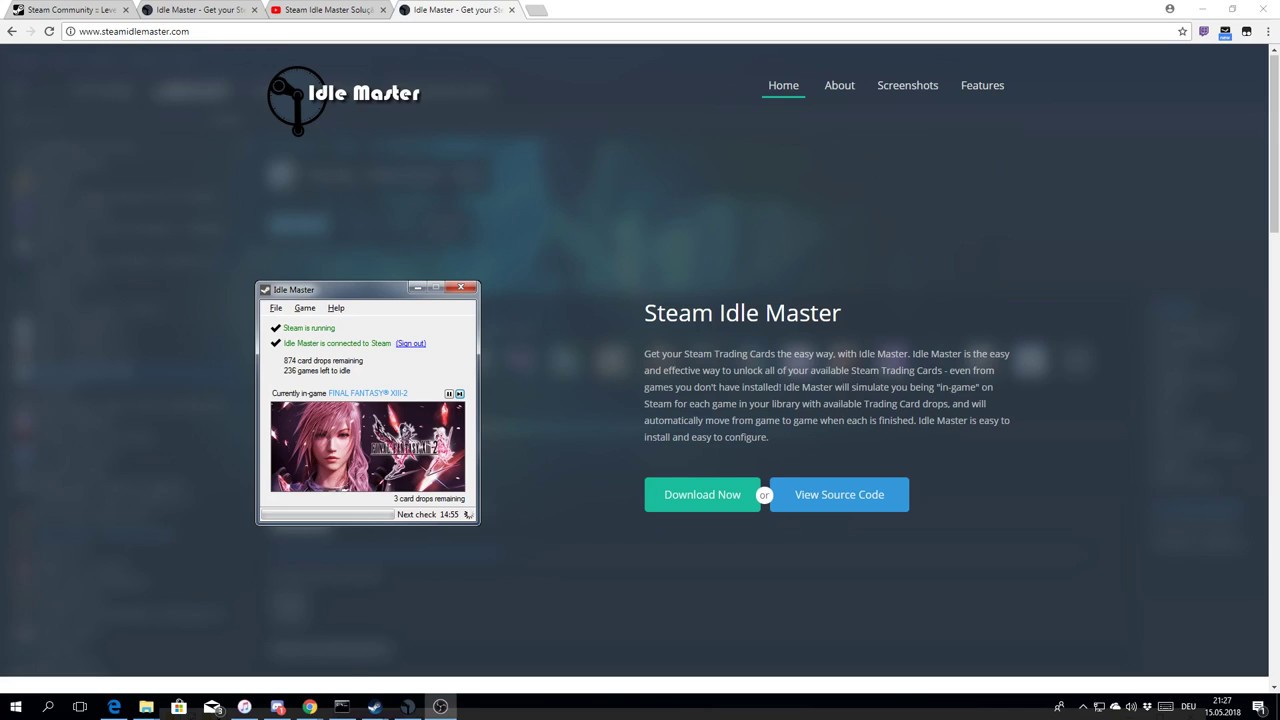Click the Download Now button
The width and height of the screenshot is (1280, 720).
click(x=702, y=495)
